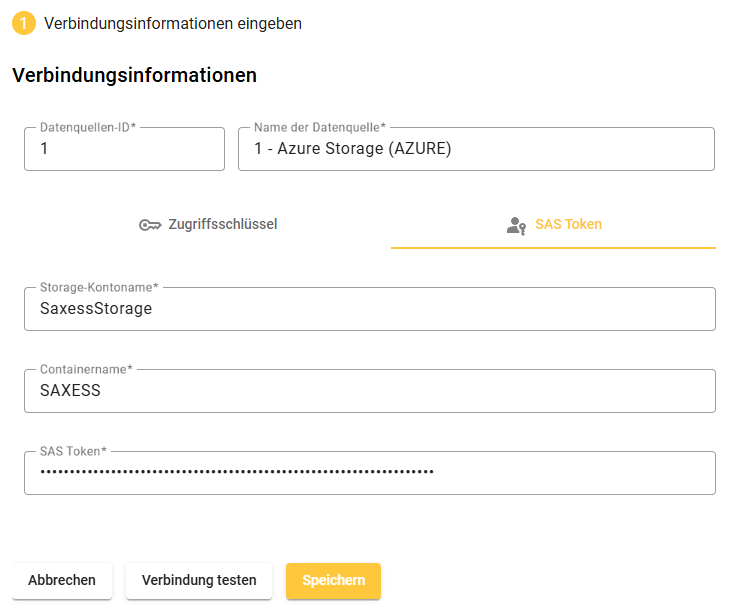Screen dimensions: 738x605
Task: Test the connection with Verbindung testen
Action: tap(199, 581)
